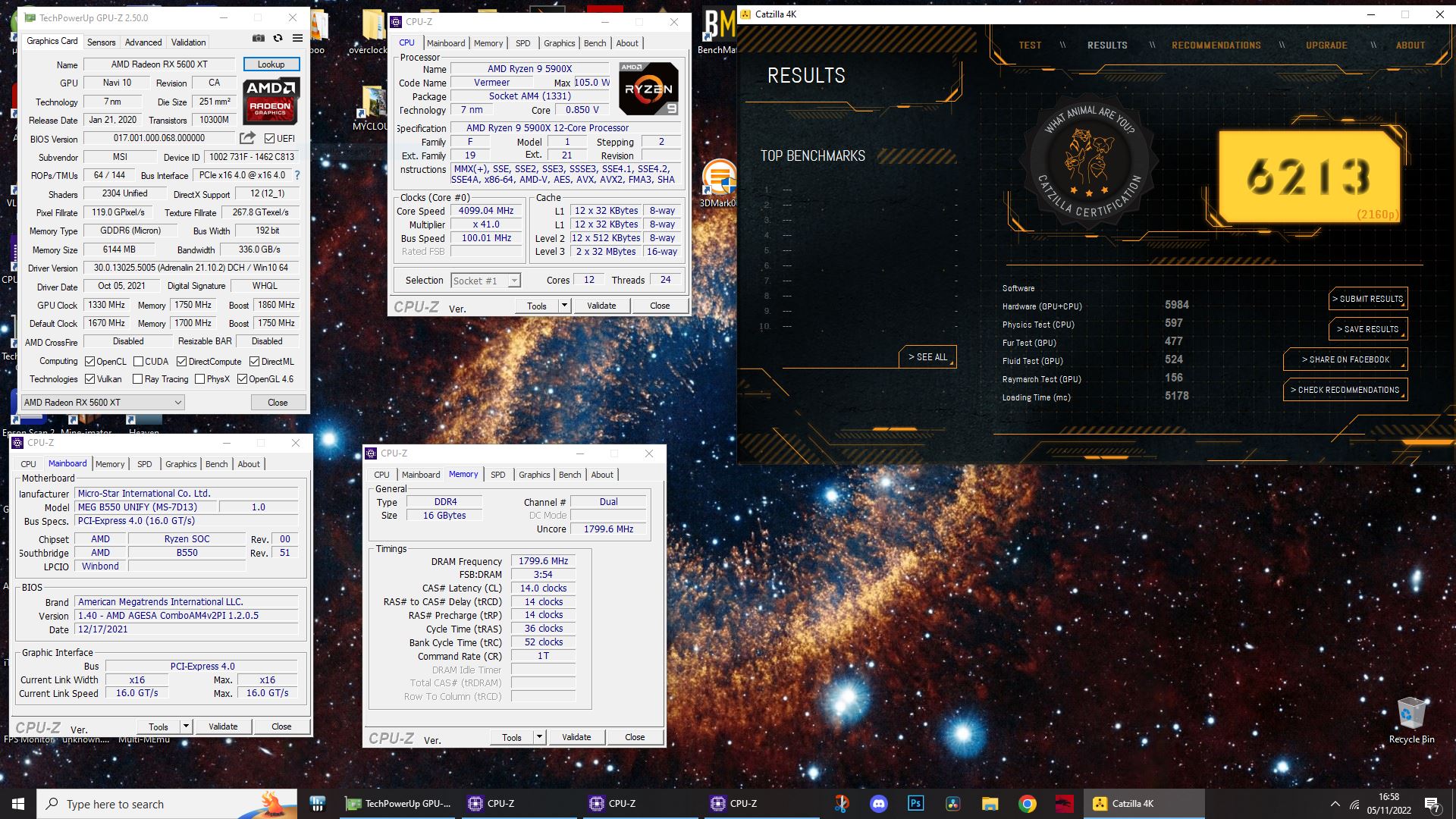Open DaVinci Resolve taskbar icon
Image resolution: width=1456 pixels, height=819 pixels.
point(952,804)
